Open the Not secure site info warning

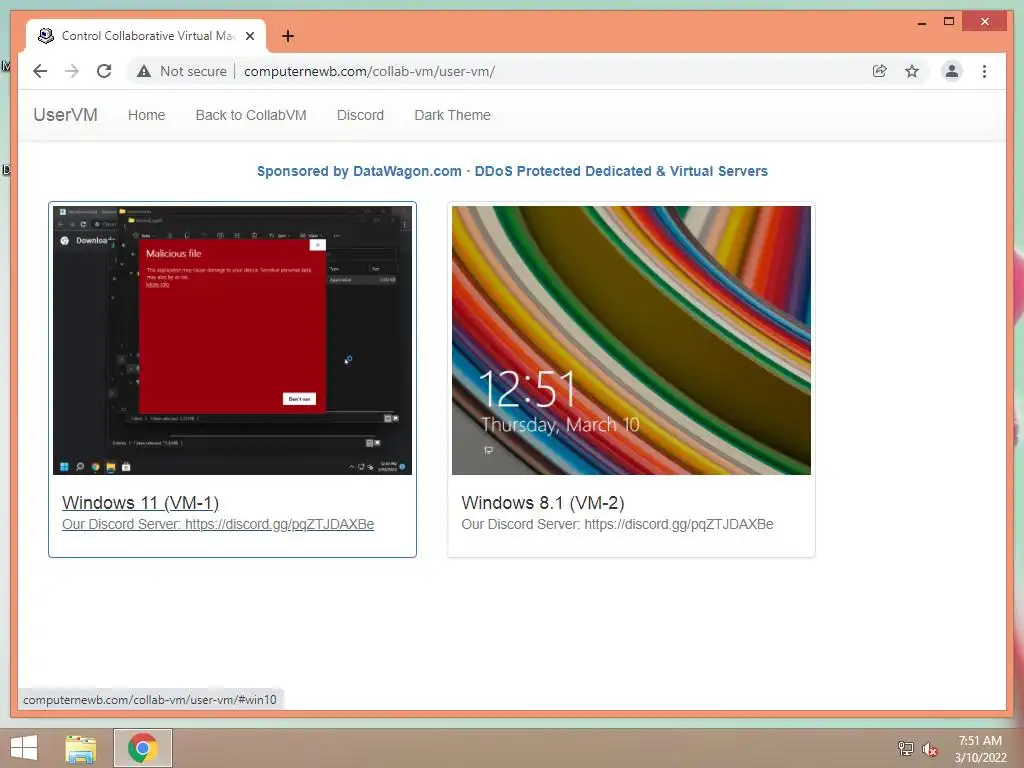(x=182, y=71)
